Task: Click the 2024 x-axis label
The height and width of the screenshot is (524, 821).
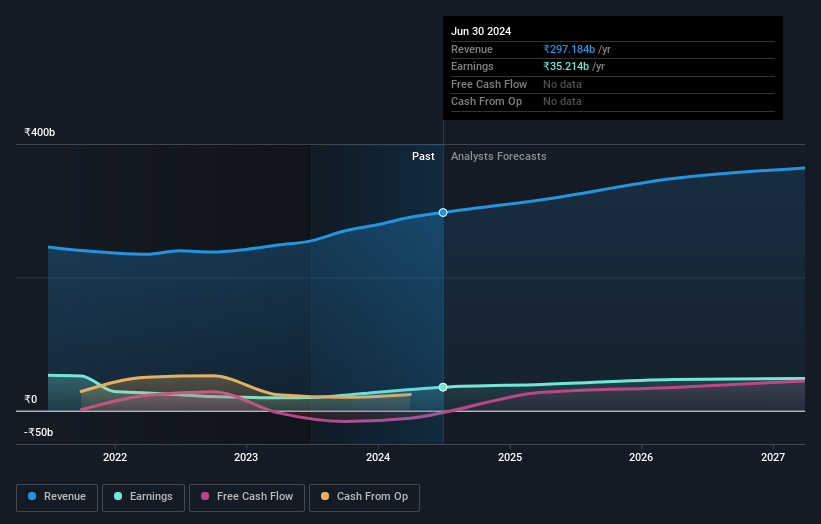Action: click(x=378, y=457)
